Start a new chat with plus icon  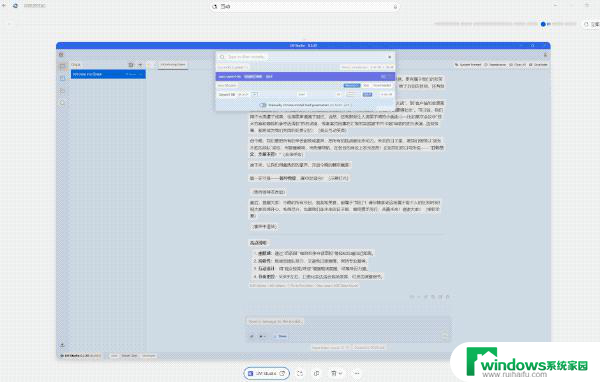[140, 65]
